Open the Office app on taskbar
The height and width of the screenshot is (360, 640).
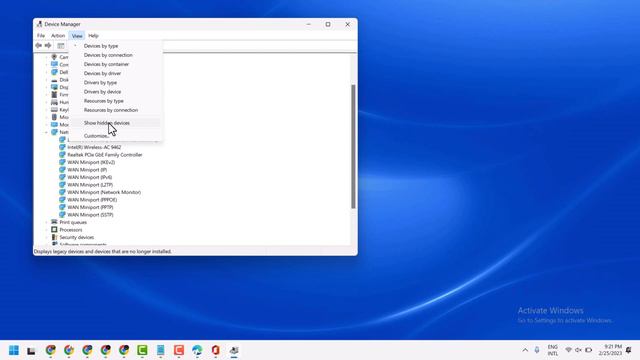click(216, 350)
